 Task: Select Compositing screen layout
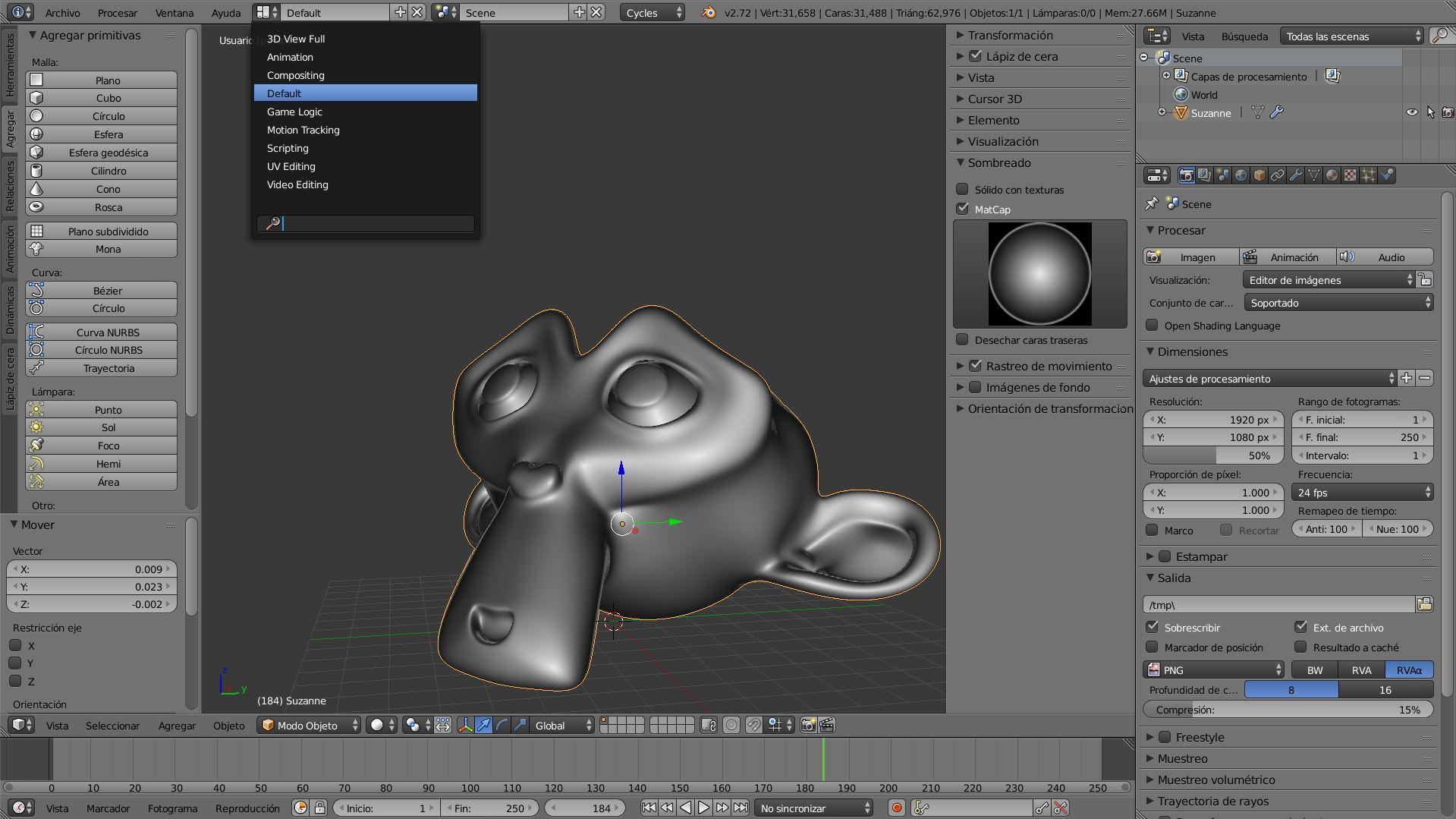(365, 75)
